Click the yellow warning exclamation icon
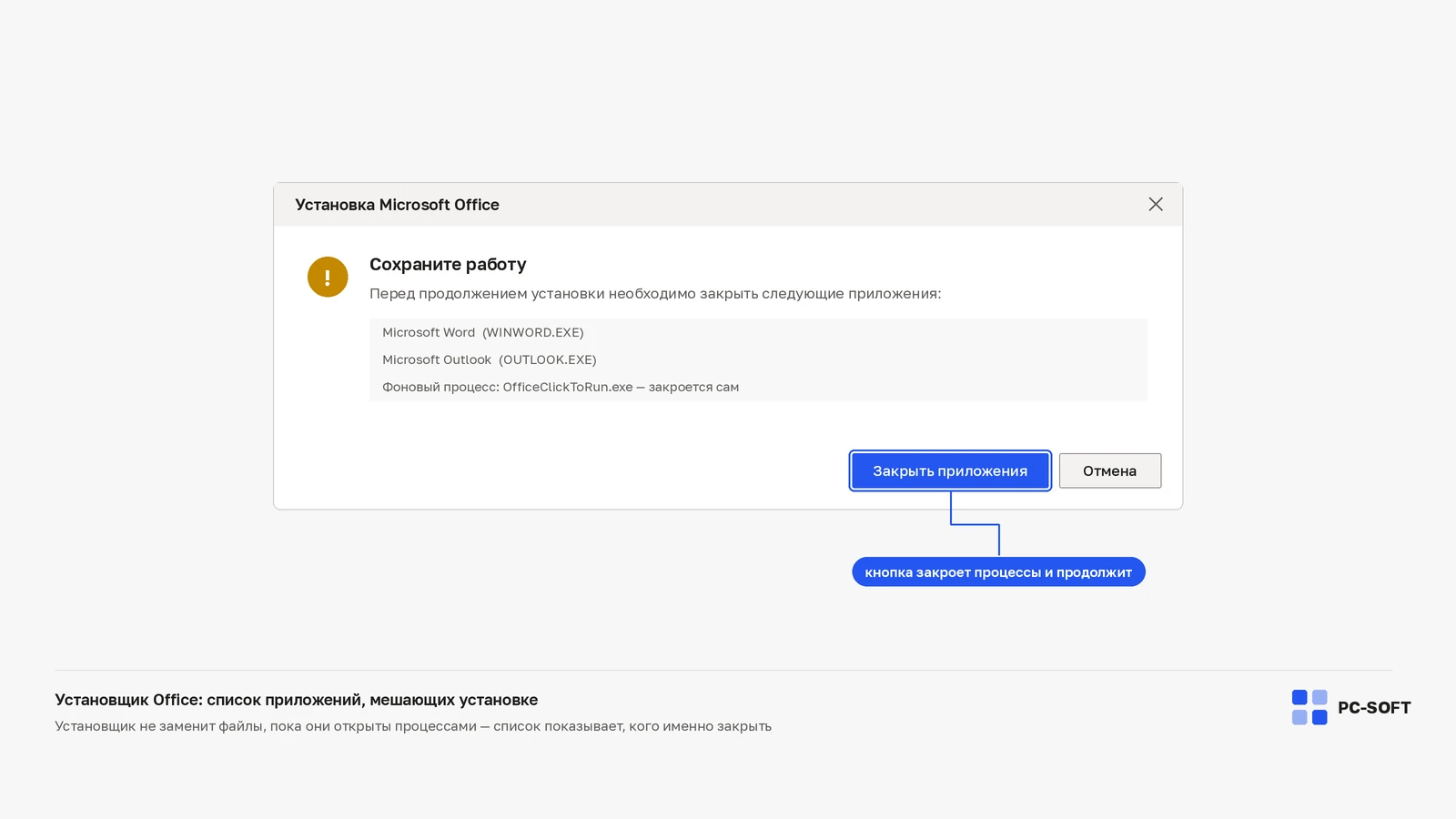This screenshot has height=819, width=1456. pyautogui.click(x=328, y=277)
